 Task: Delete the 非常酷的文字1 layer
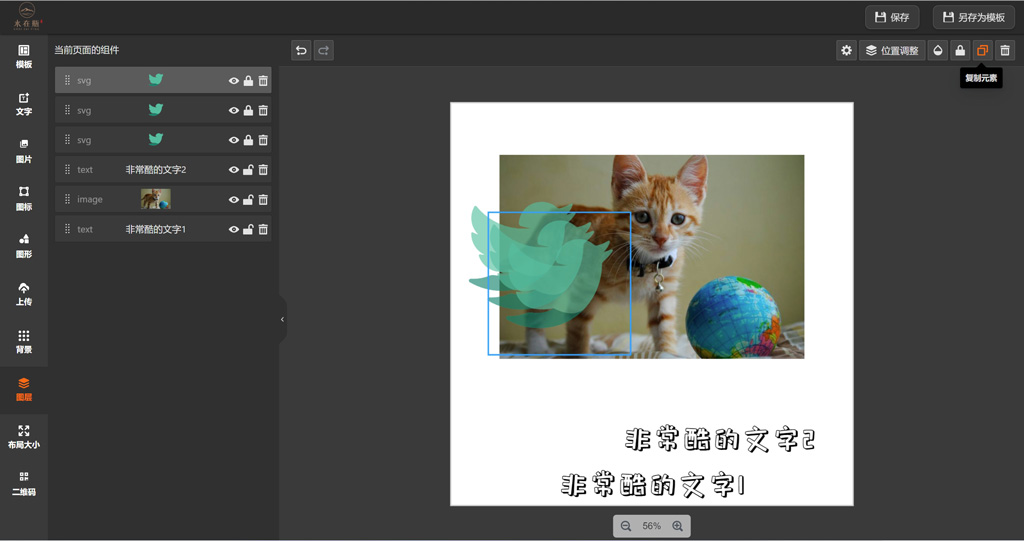click(x=263, y=229)
